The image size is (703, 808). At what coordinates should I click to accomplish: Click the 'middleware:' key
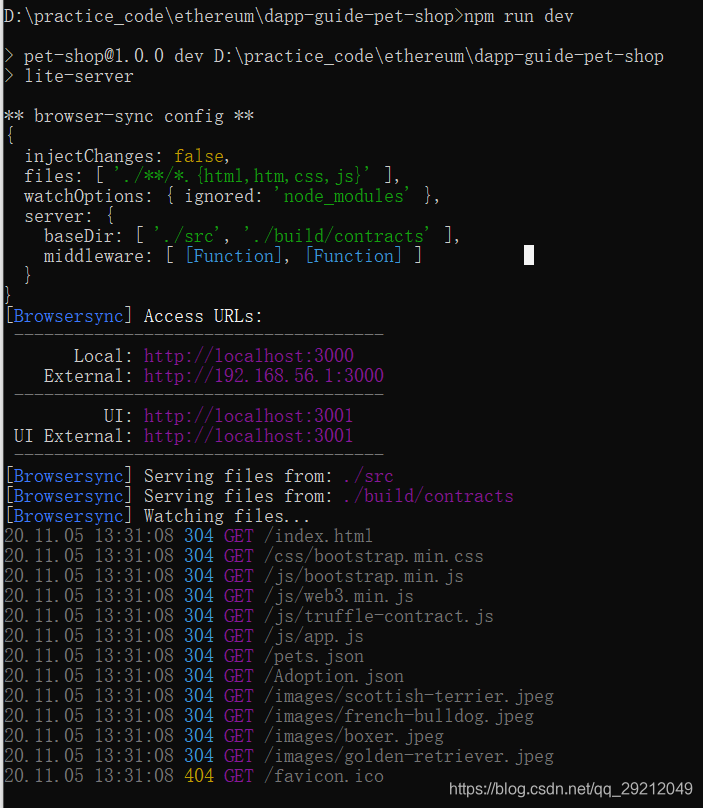[x=98, y=256]
